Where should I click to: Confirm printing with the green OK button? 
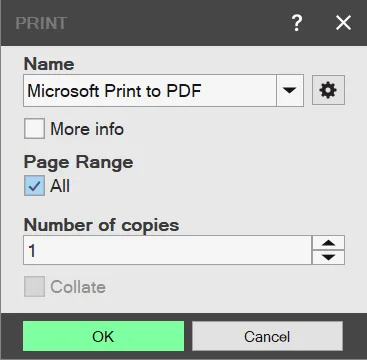[103, 336]
